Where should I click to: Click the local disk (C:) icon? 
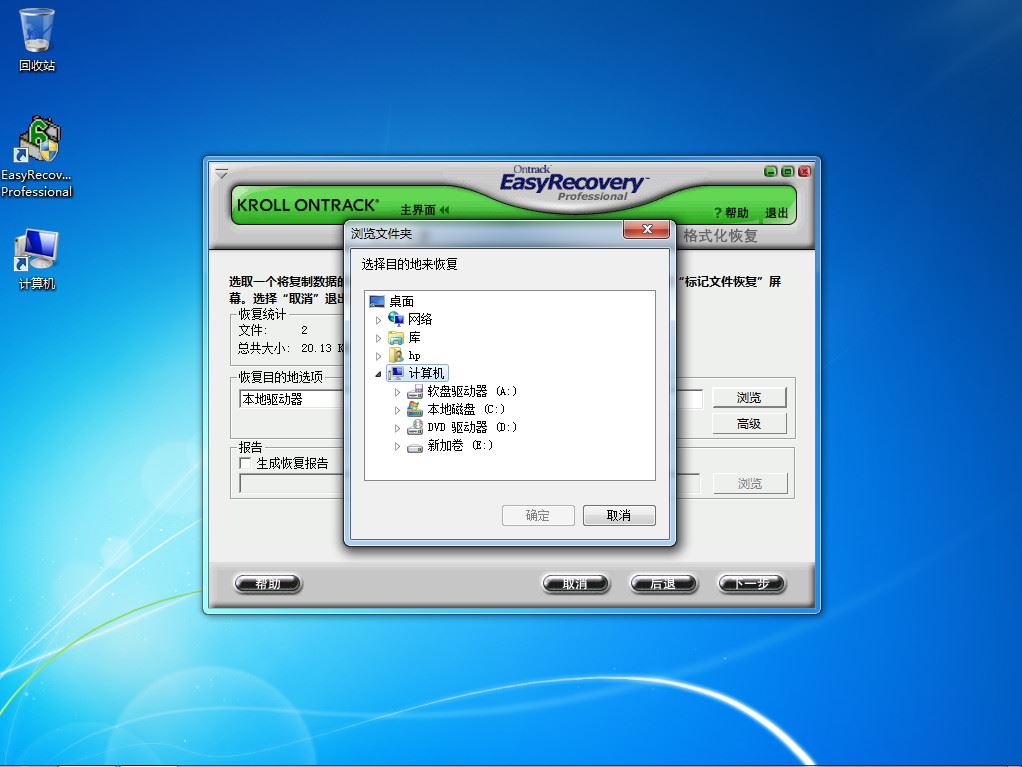(415, 409)
